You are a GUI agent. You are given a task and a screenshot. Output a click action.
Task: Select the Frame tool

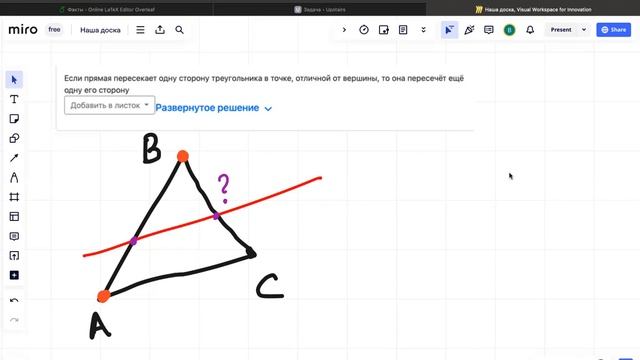pos(14,197)
